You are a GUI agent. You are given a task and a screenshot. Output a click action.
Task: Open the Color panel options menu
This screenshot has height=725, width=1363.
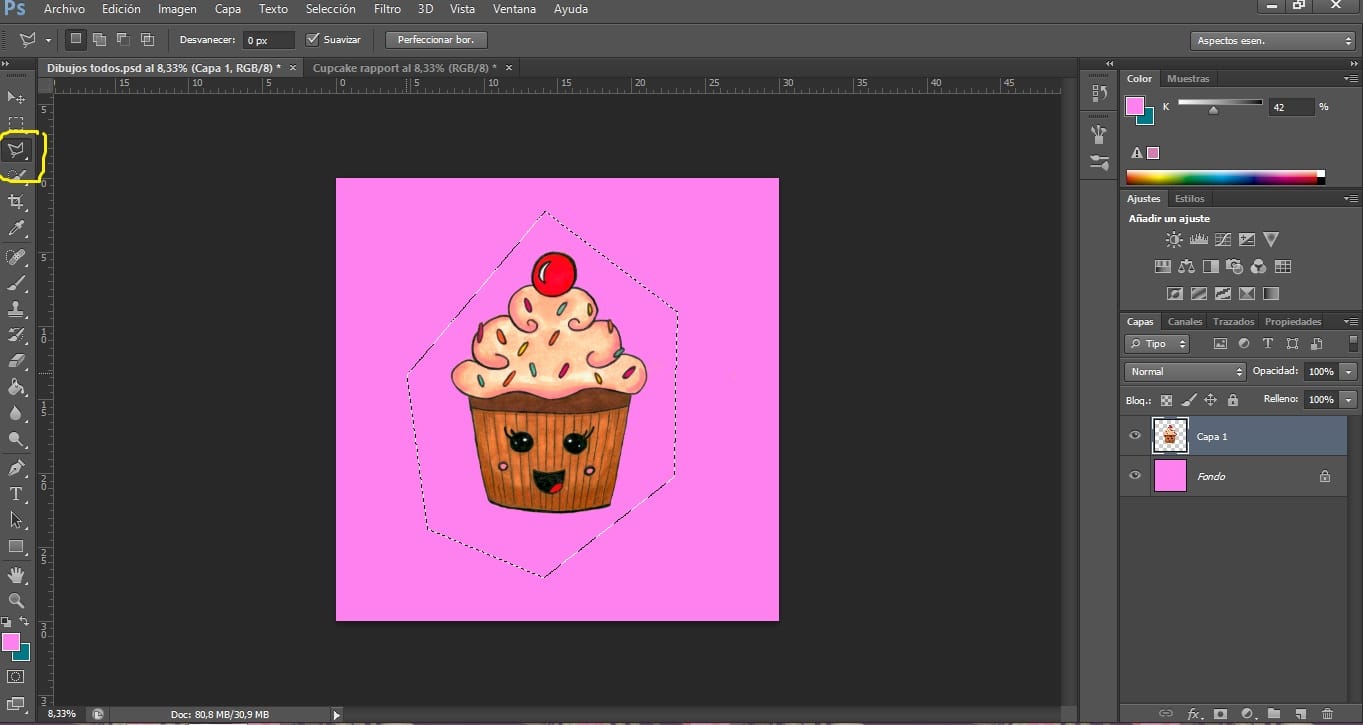[x=1350, y=78]
